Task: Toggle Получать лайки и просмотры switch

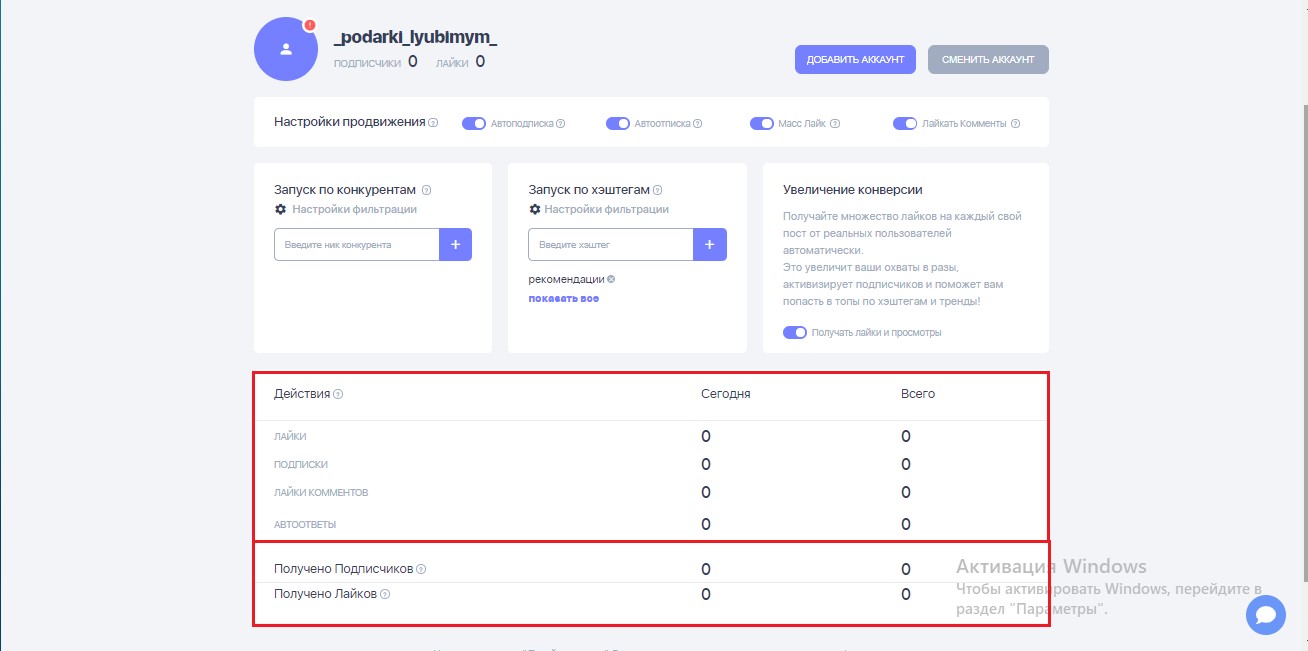Action: [795, 332]
